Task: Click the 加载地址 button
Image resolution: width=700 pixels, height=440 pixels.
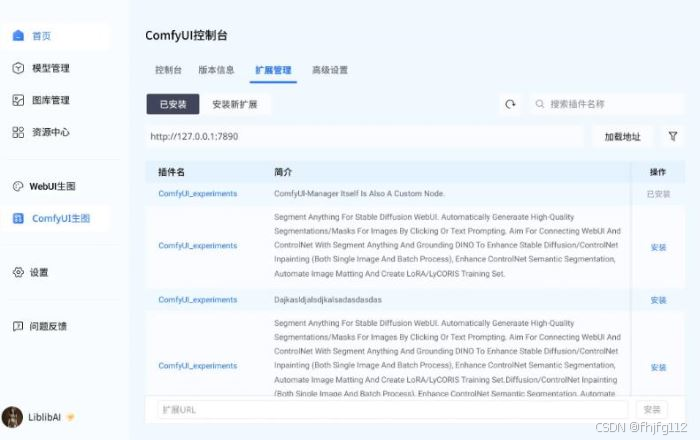Action: click(622, 137)
